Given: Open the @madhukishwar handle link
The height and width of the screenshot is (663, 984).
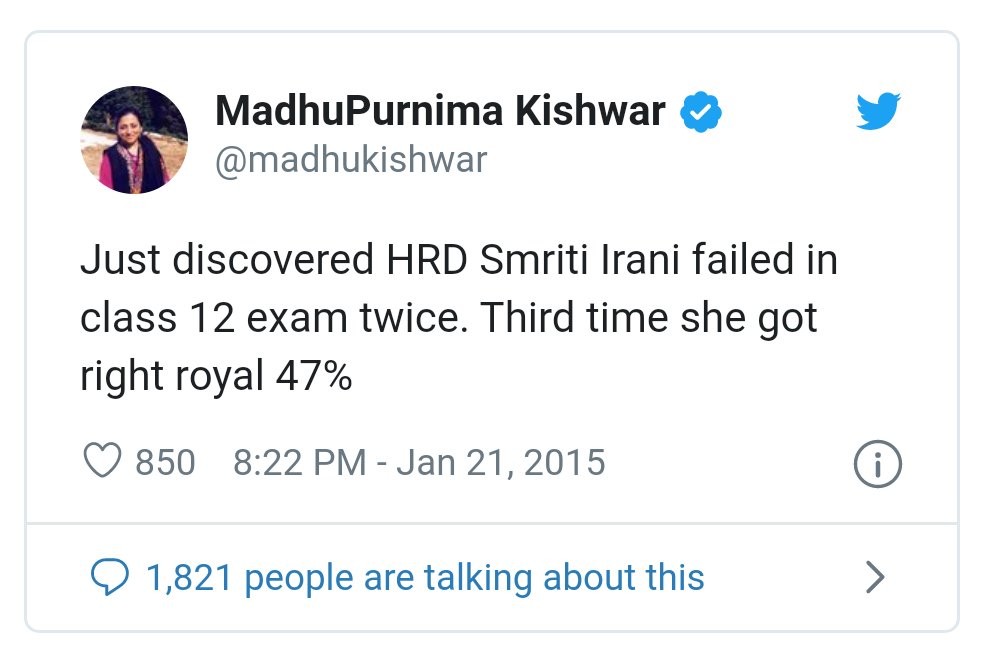Looking at the screenshot, I should [350, 160].
